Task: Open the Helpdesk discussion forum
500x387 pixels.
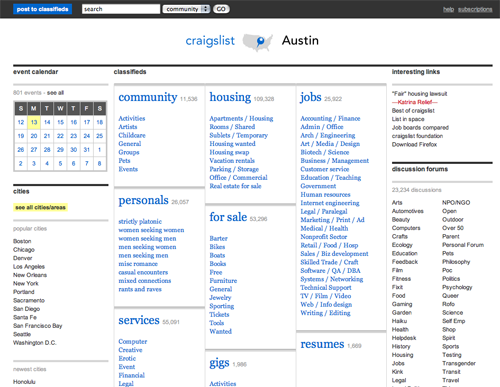Action: coord(404,338)
